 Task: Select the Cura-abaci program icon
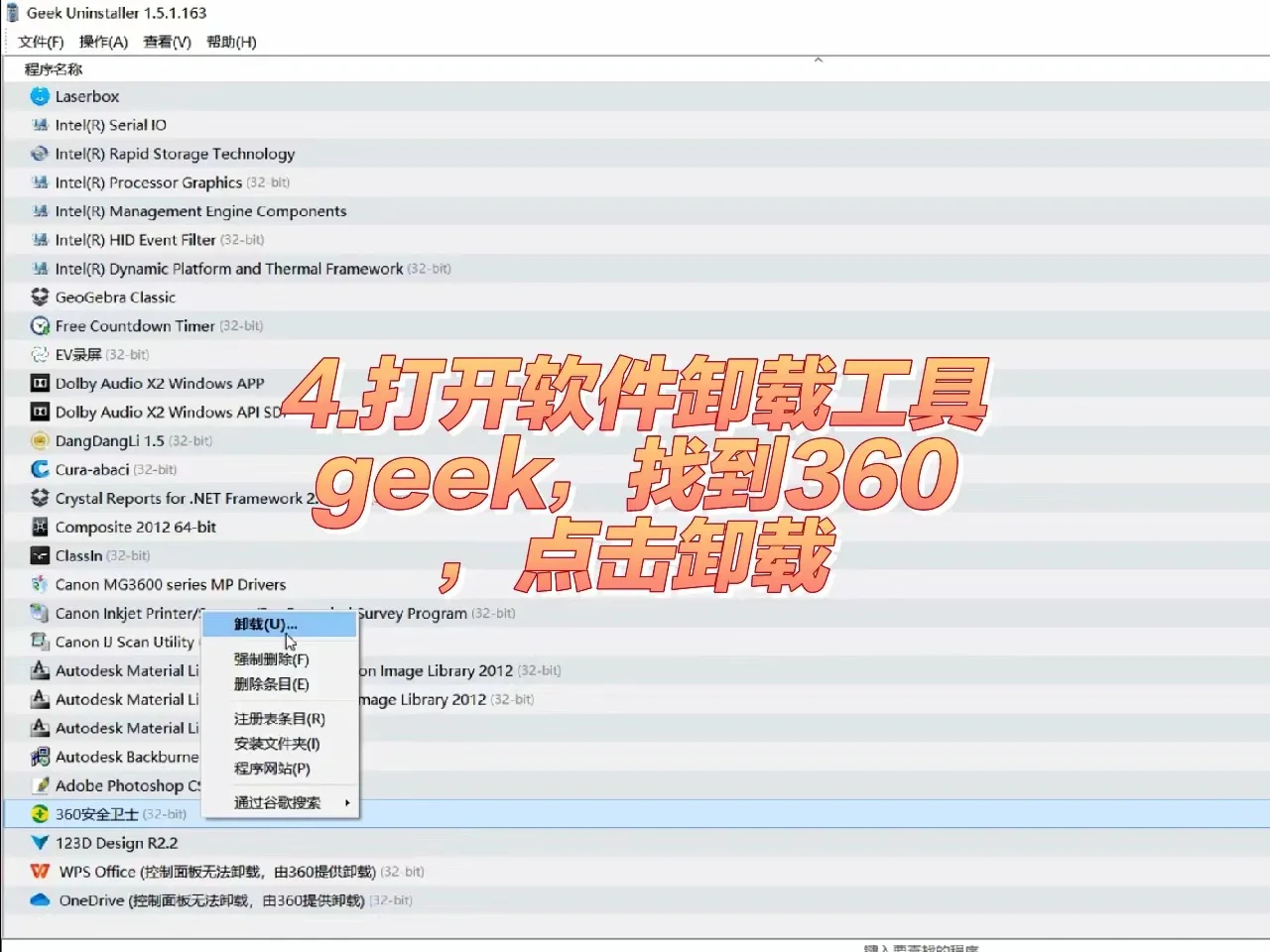click(40, 469)
